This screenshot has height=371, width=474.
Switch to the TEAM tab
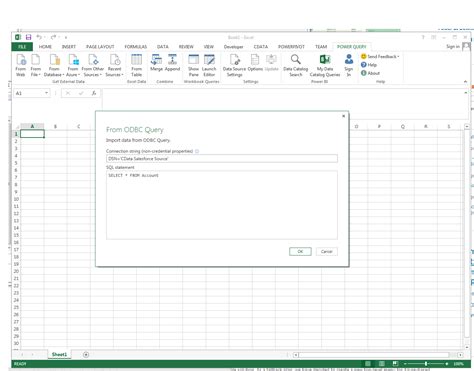[321, 47]
